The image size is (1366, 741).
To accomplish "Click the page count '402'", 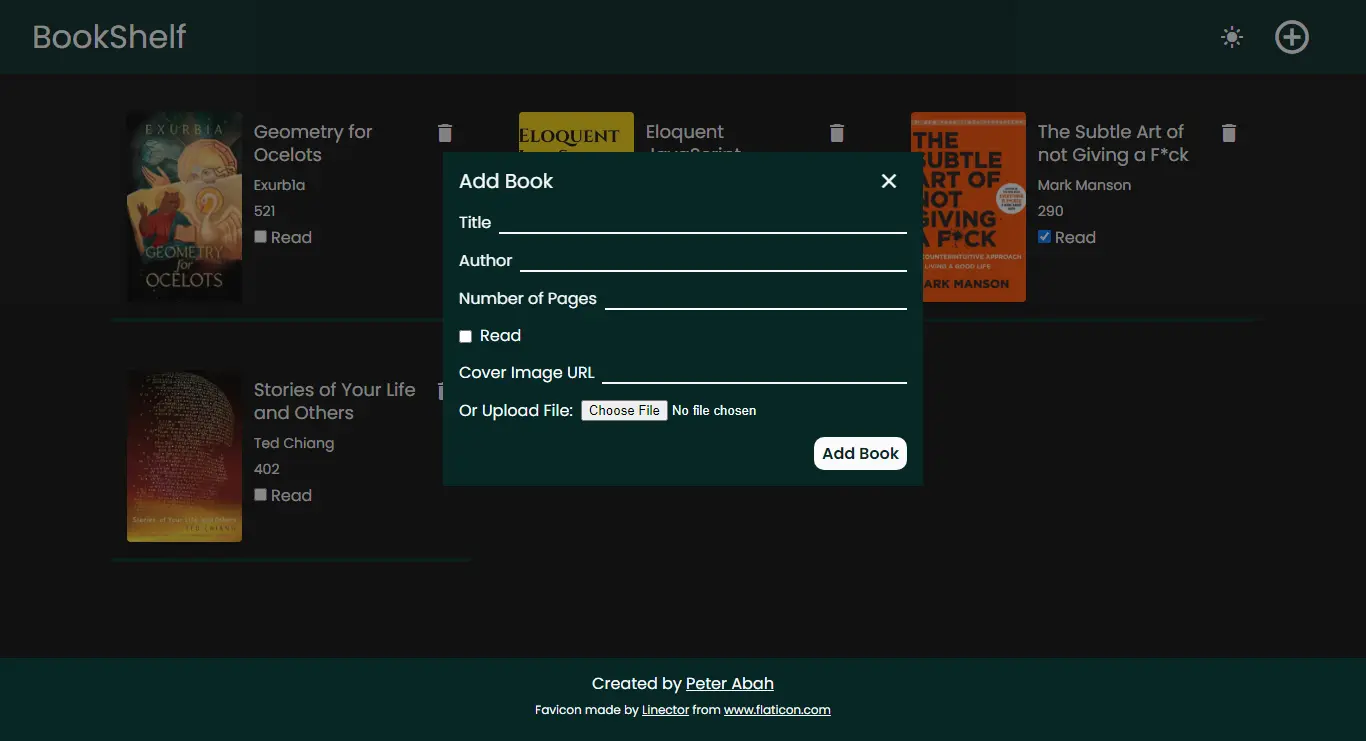I will point(266,469).
